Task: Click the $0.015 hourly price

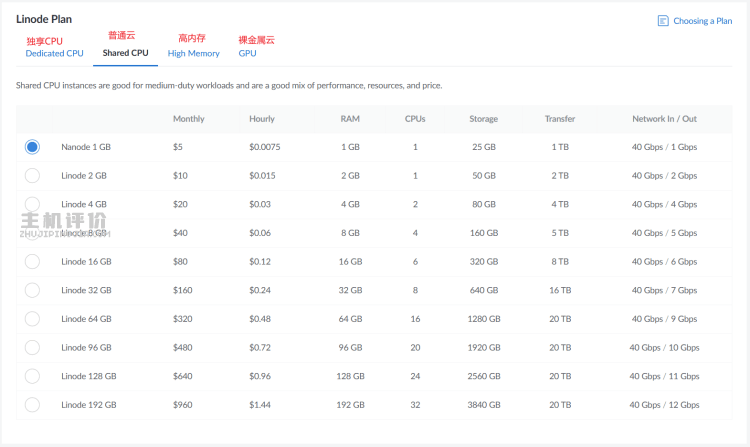Action: [262, 175]
